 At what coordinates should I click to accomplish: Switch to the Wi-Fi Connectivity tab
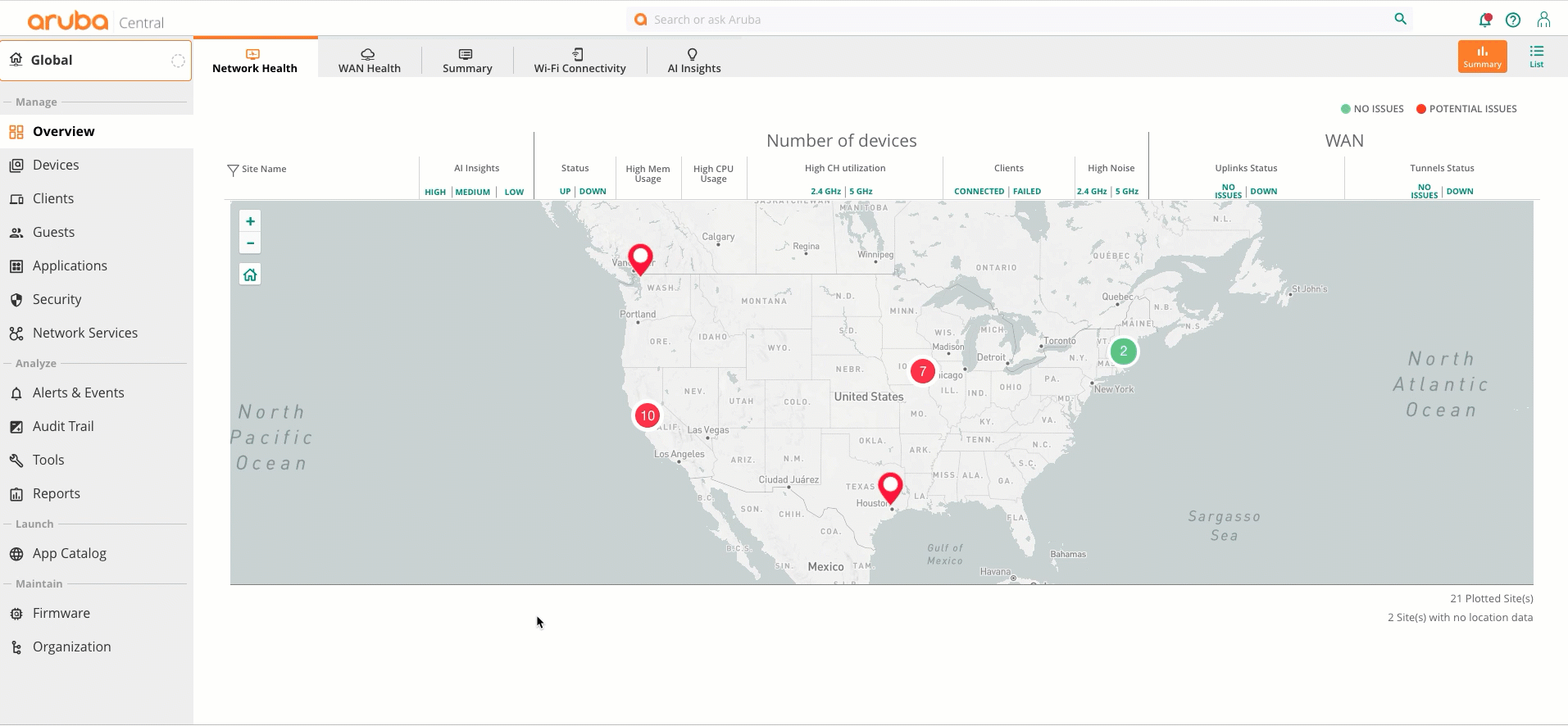point(579,60)
